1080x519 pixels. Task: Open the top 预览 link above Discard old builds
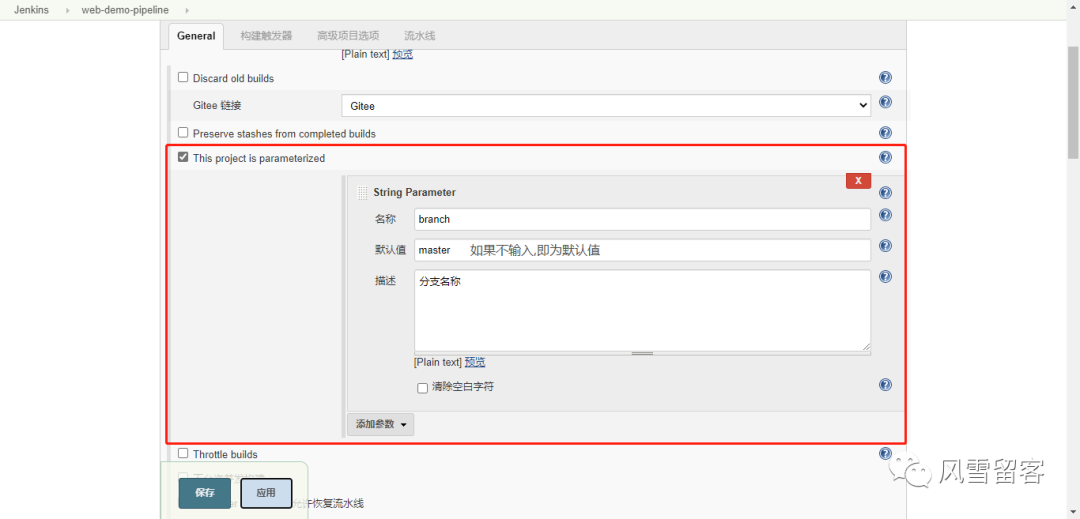[x=403, y=54]
